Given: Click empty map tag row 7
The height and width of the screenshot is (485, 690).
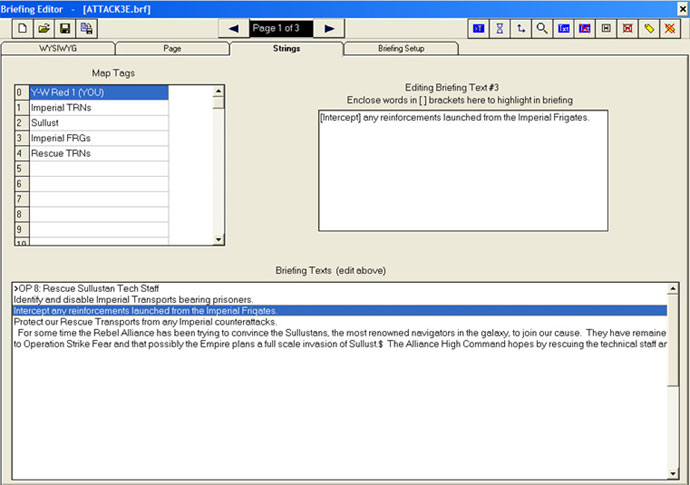Looking at the screenshot, I should (x=99, y=199).
